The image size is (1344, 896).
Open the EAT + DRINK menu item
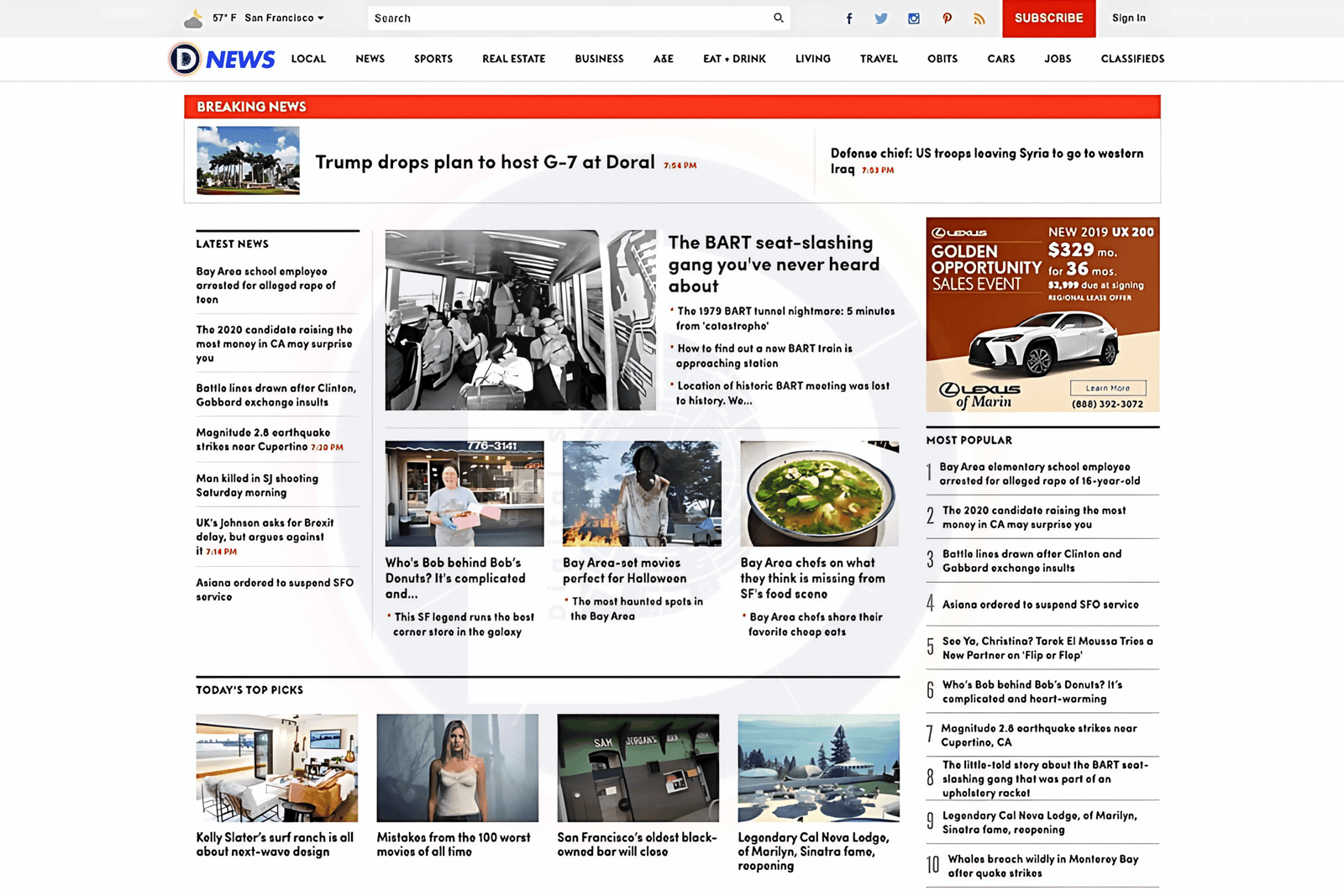734,59
